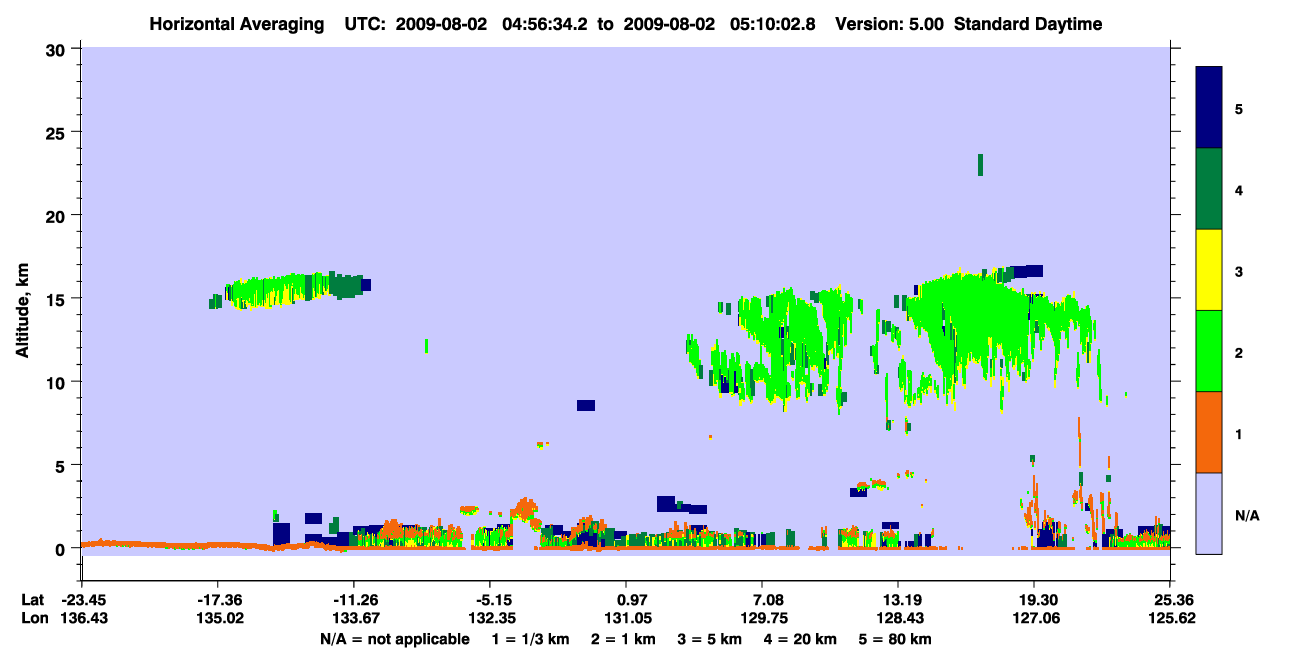The width and height of the screenshot is (1300, 667).
Task: Click the latitude value -17.36
Action: [x=217, y=599]
